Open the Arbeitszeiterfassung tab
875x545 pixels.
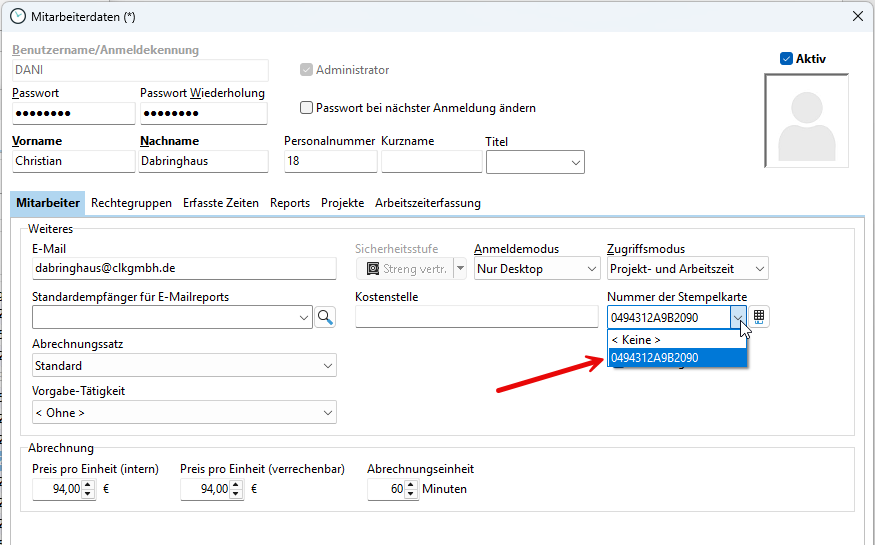[x=427, y=203]
